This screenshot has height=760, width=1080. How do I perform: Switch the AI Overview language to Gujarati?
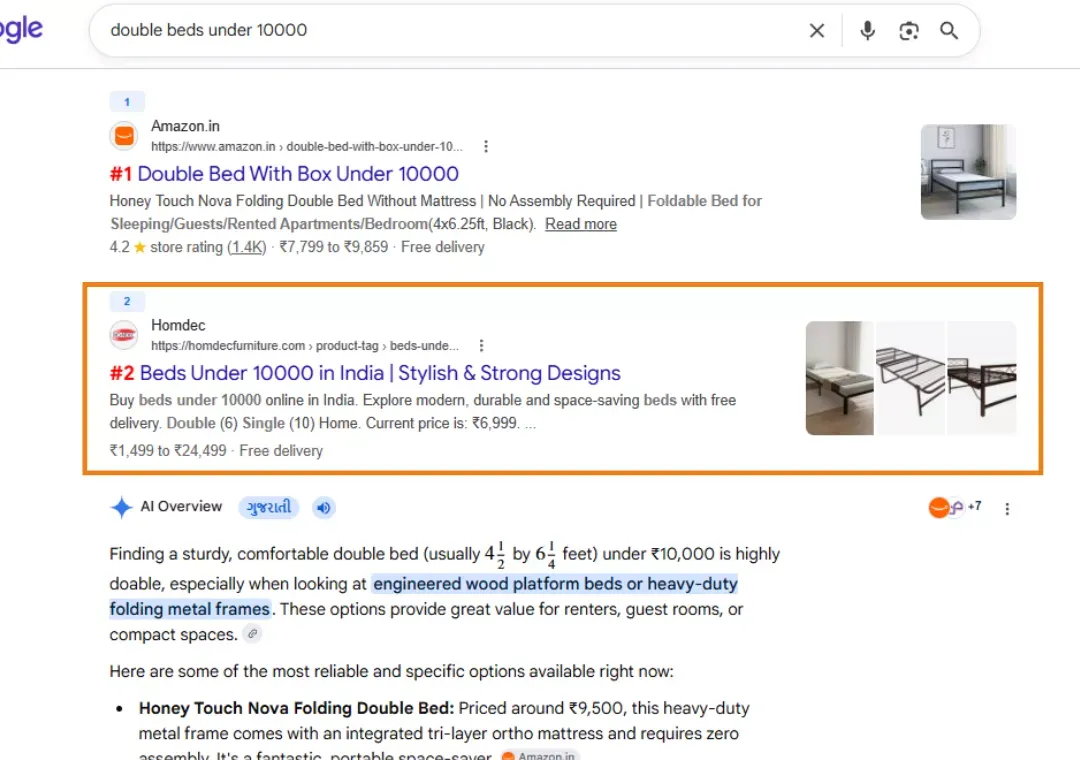pos(269,508)
